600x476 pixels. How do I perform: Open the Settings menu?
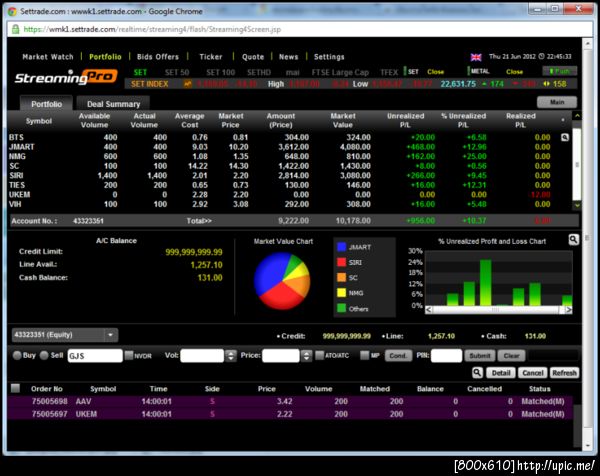329,57
